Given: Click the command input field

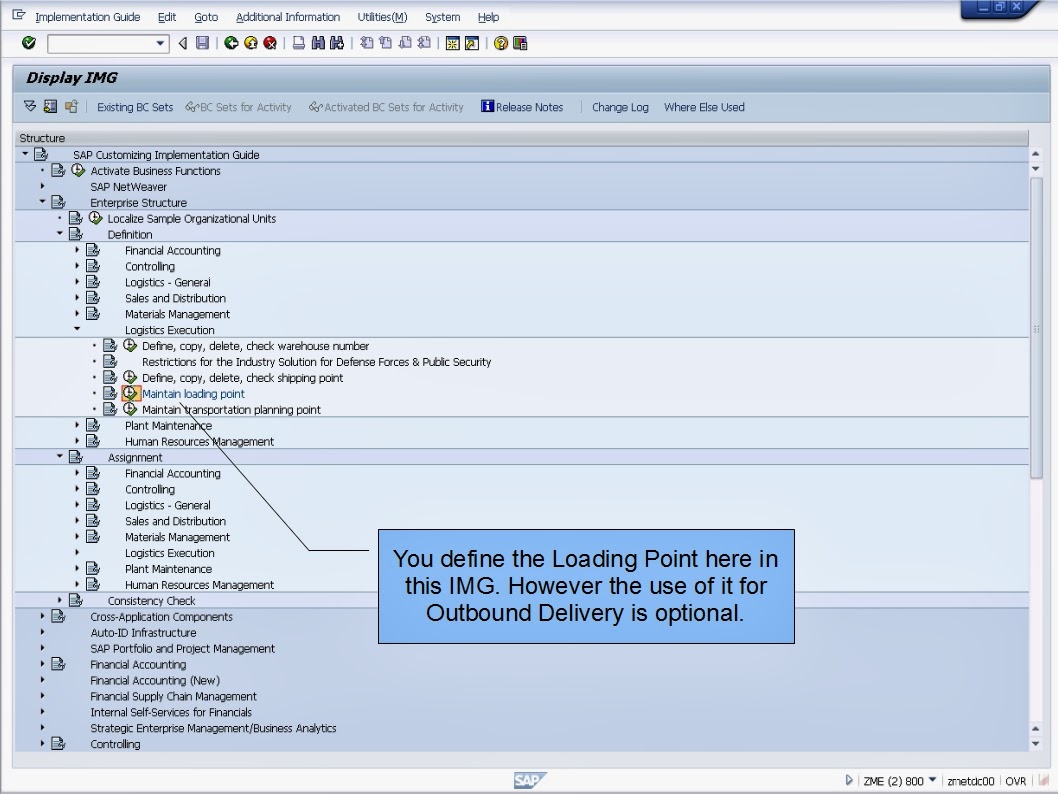Looking at the screenshot, I should (x=101, y=44).
